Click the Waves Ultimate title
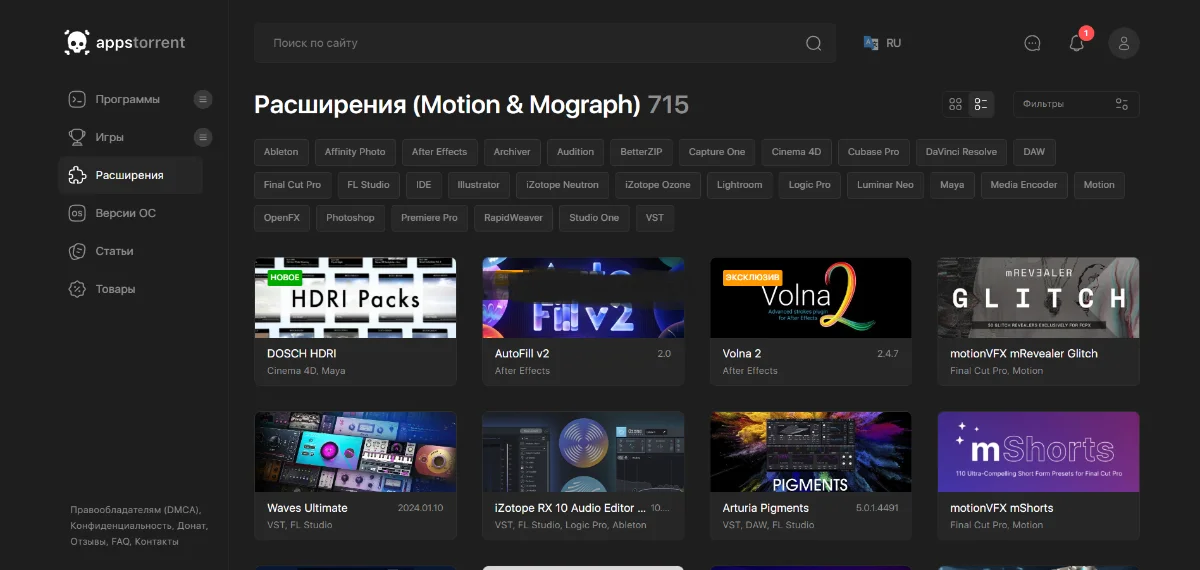1200x570 pixels. 307,508
